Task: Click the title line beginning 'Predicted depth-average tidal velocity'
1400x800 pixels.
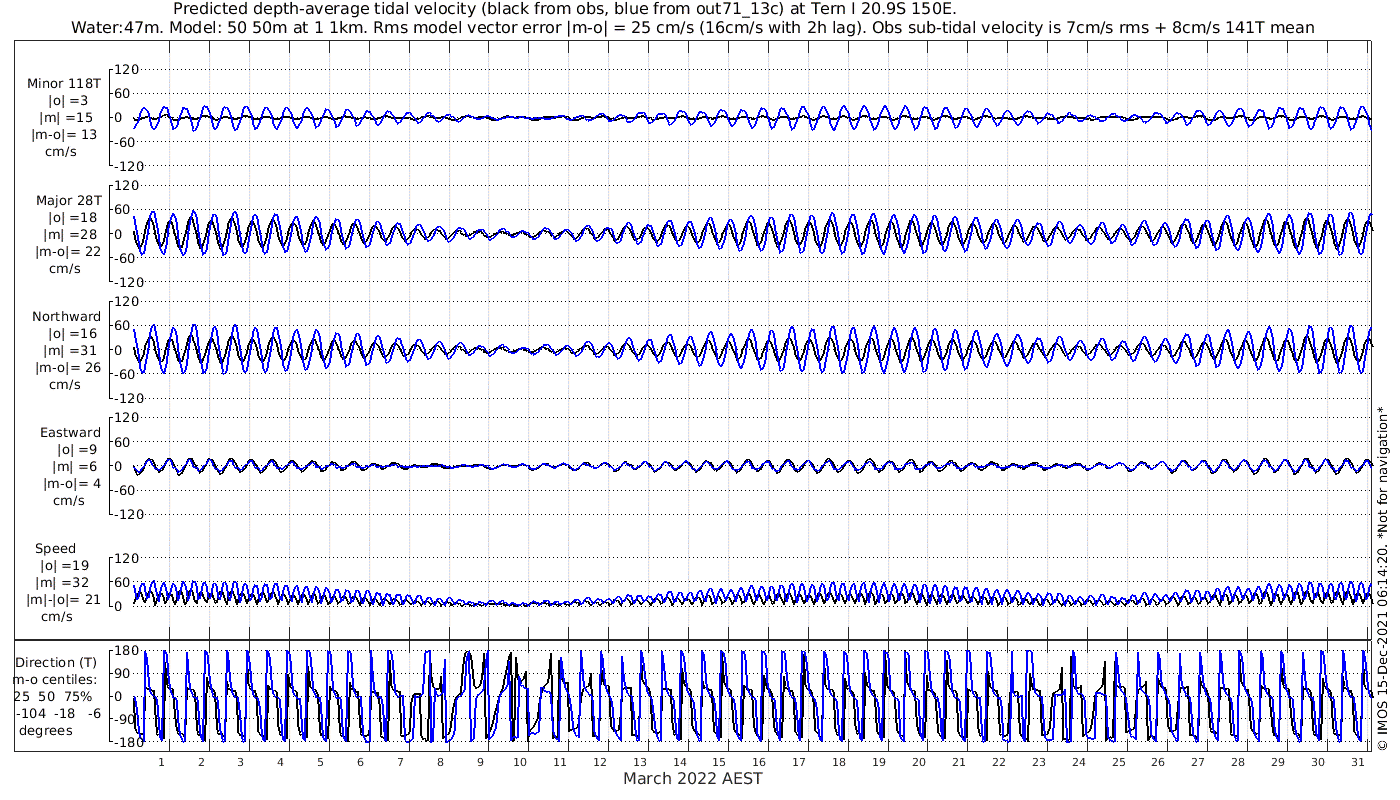Action: pos(565,9)
